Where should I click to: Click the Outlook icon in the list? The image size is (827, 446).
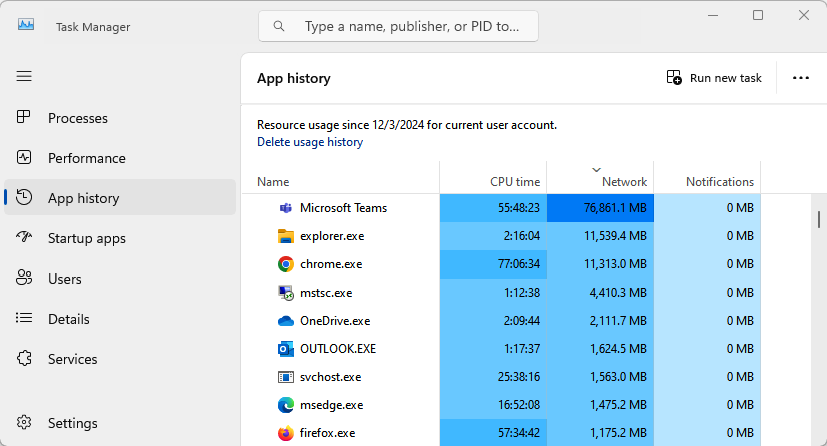coord(285,349)
